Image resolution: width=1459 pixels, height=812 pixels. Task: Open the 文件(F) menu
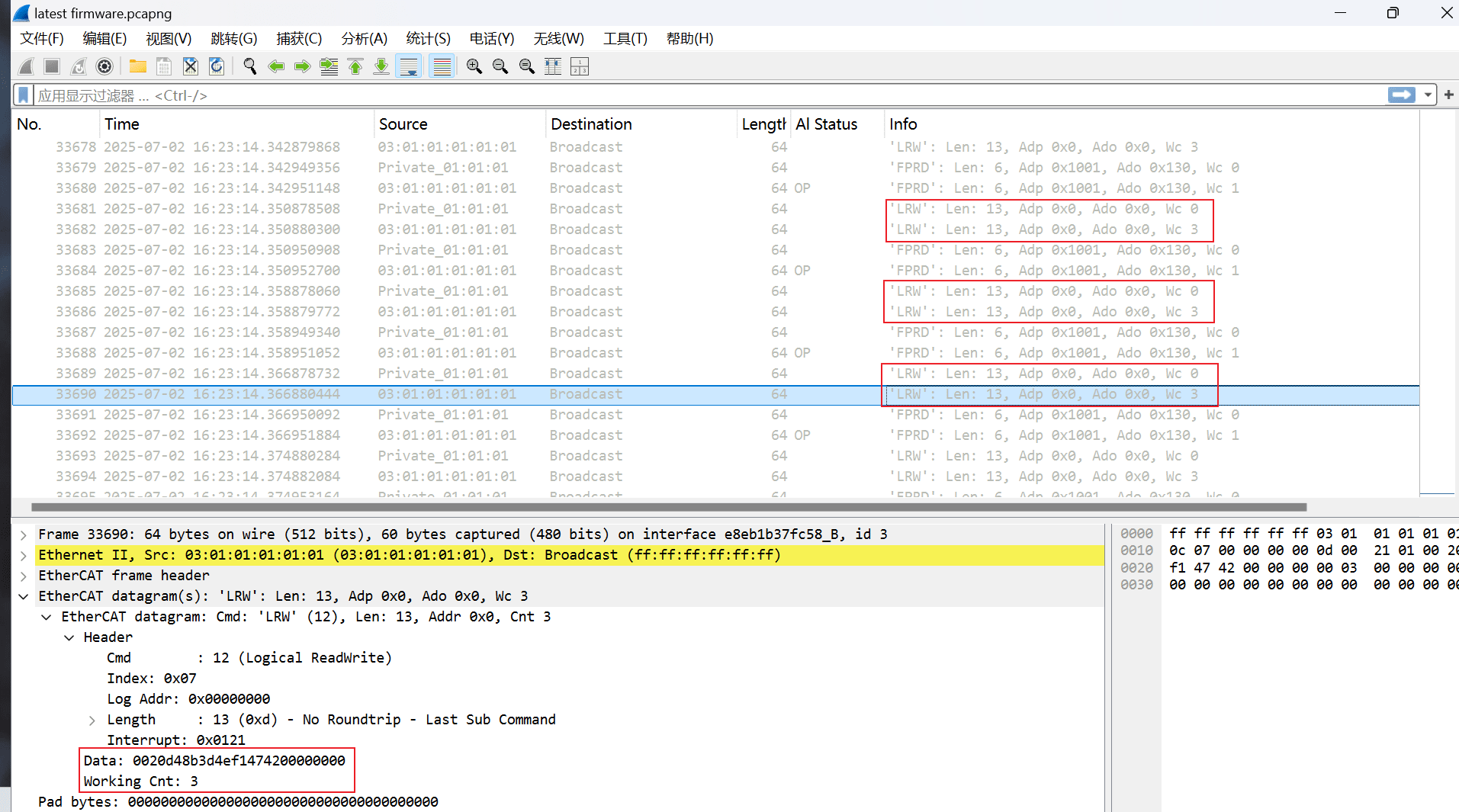pos(42,39)
